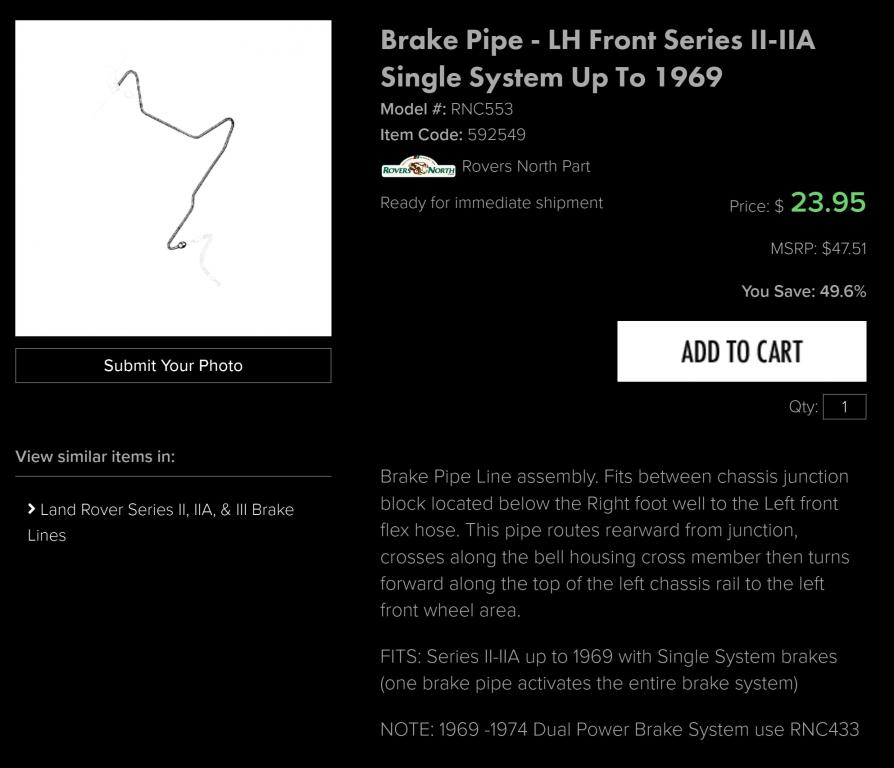Click the FITS Series II-IIA compatibility paragraph
This screenshot has width=894, height=768.
click(608, 670)
